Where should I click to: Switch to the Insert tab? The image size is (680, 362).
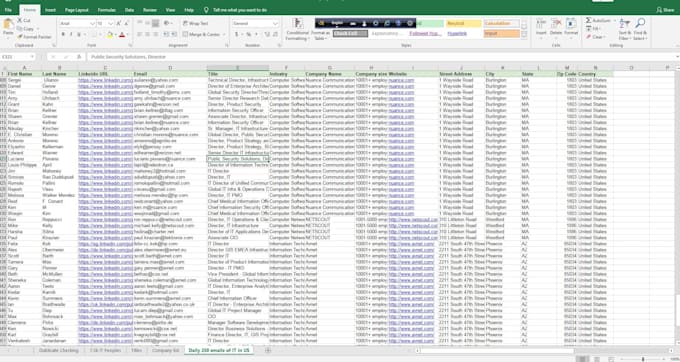coord(50,10)
